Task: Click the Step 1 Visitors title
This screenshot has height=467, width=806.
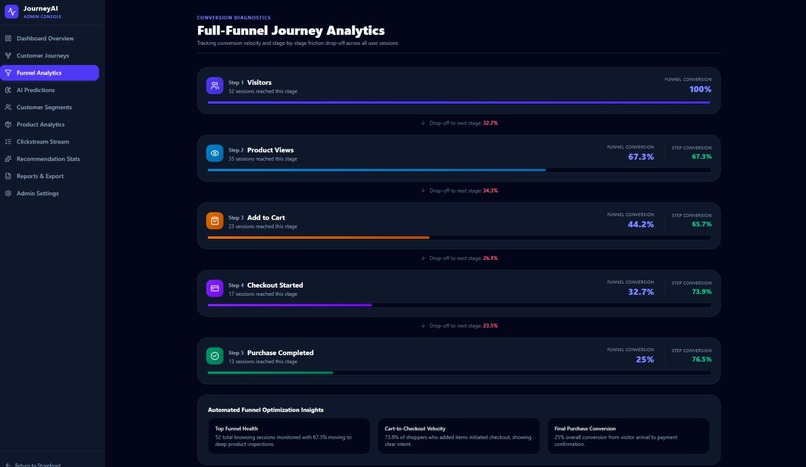Action: coord(250,82)
